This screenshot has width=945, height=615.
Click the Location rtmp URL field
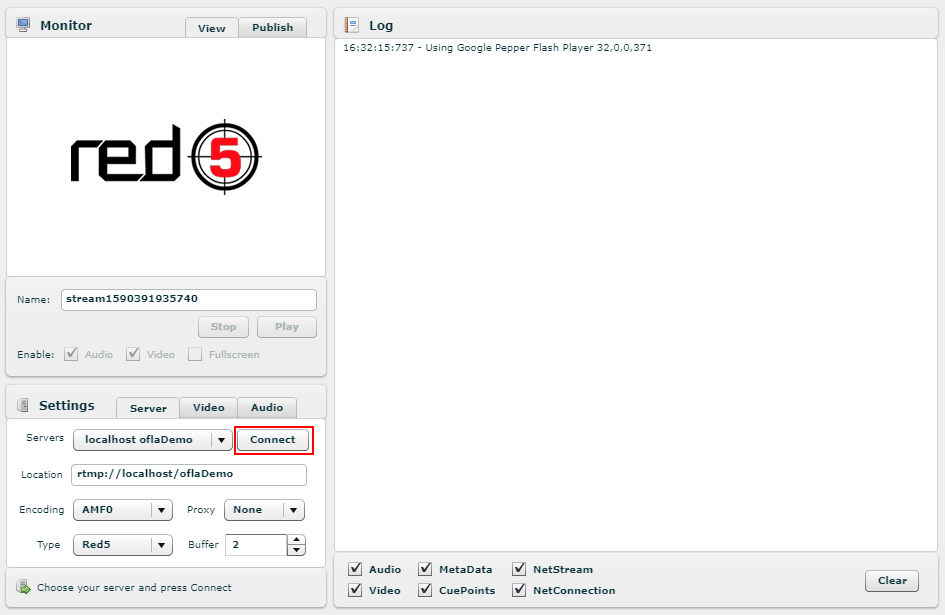coord(189,475)
